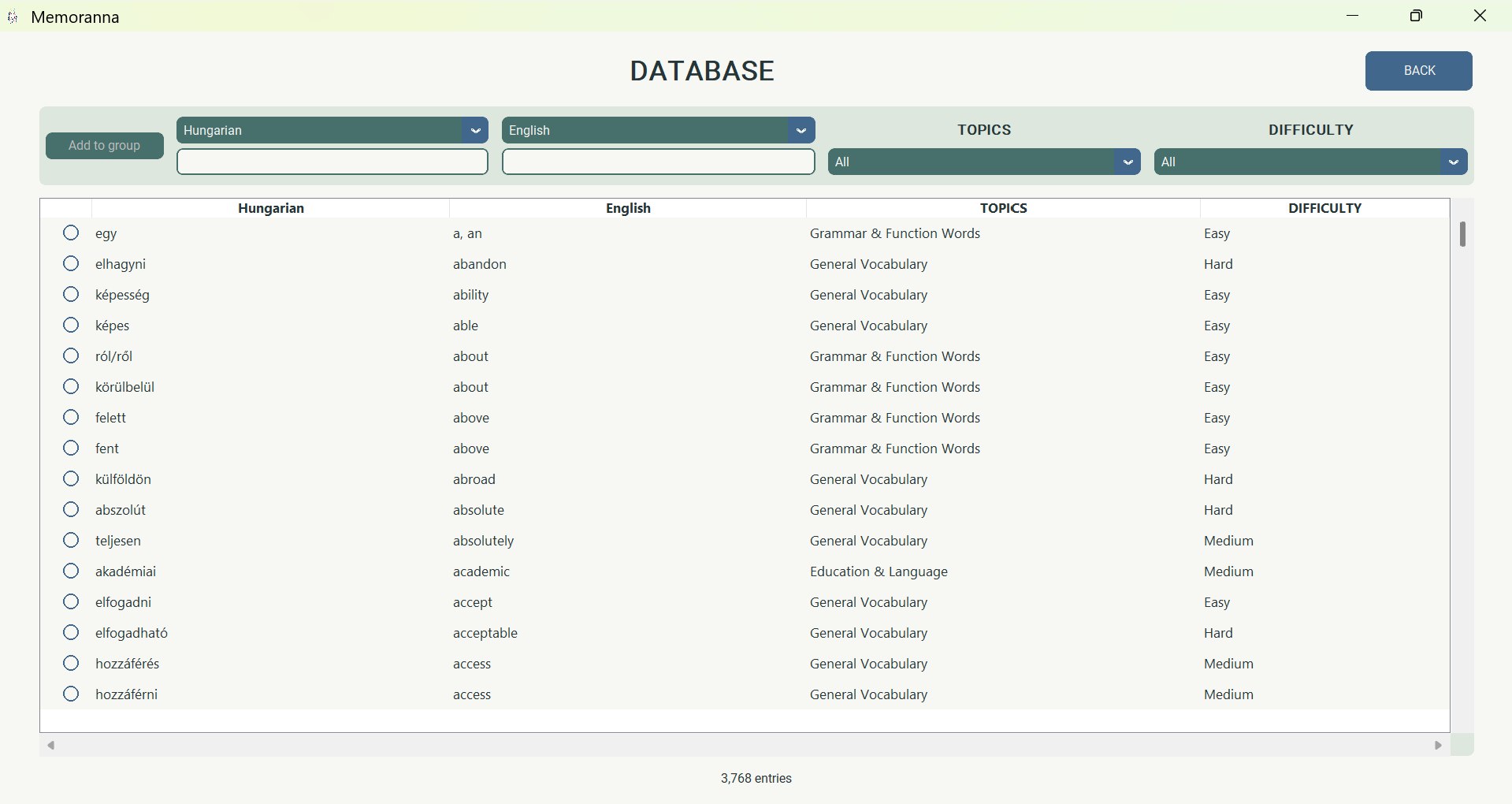Click the 'Education & Language' topic cell
This screenshot has width=1512, height=804.
tap(879, 572)
